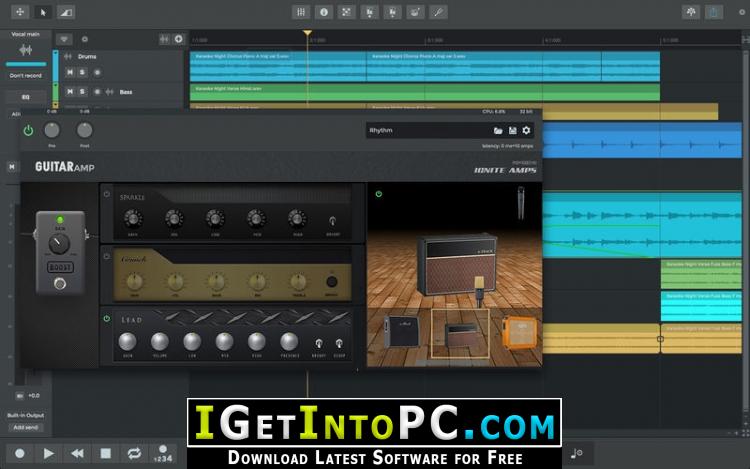750x469 pixels.
Task: Click the wrench settings tool icon
Action: coord(438,12)
